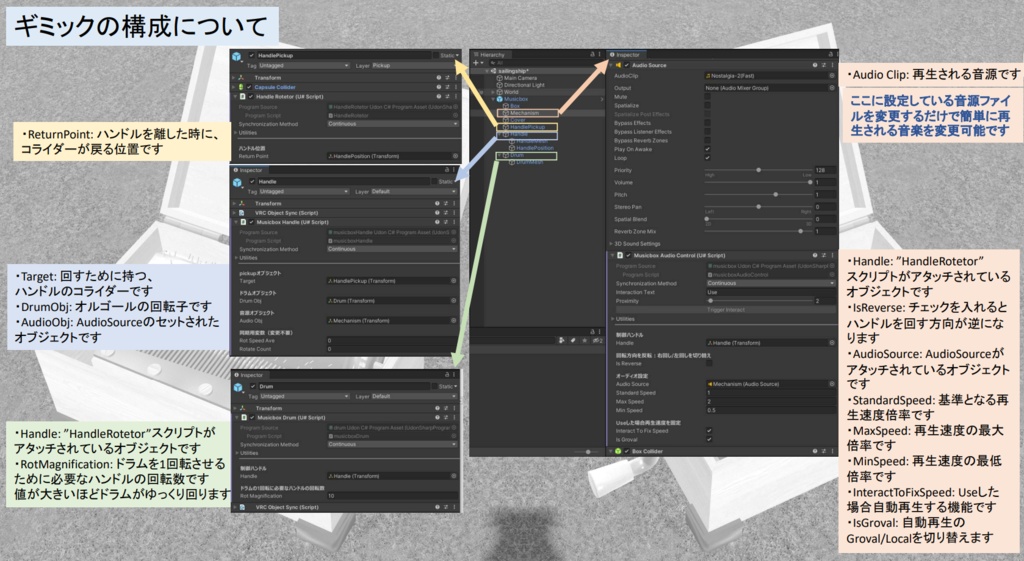Viewport: 1024px width, 561px height.
Task: Open presets for Handle Rotetor script
Action: (x=447, y=97)
